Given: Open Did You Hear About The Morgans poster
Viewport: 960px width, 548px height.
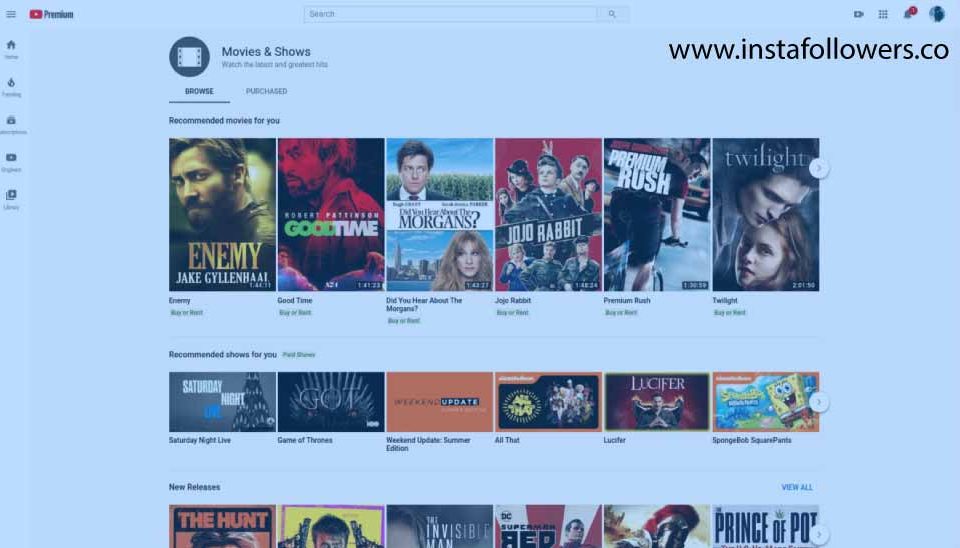Looking at the screenshot, I should [x=440, y=214].
